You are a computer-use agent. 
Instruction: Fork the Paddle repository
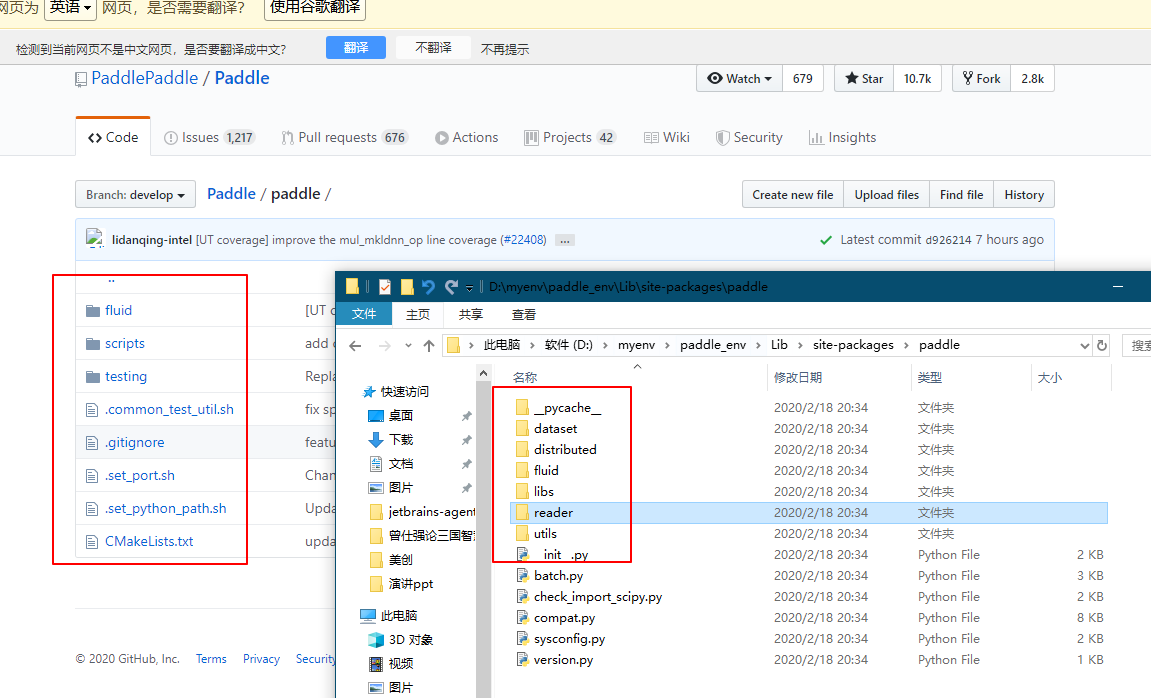(x=981, y=79)
